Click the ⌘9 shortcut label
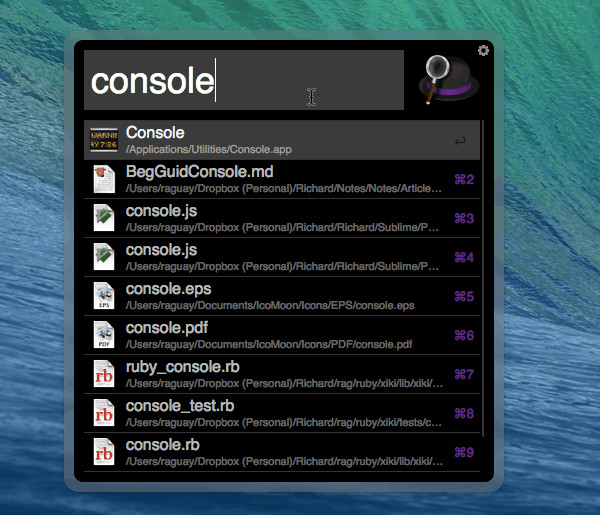600x515 pixels. click(464, 453)
